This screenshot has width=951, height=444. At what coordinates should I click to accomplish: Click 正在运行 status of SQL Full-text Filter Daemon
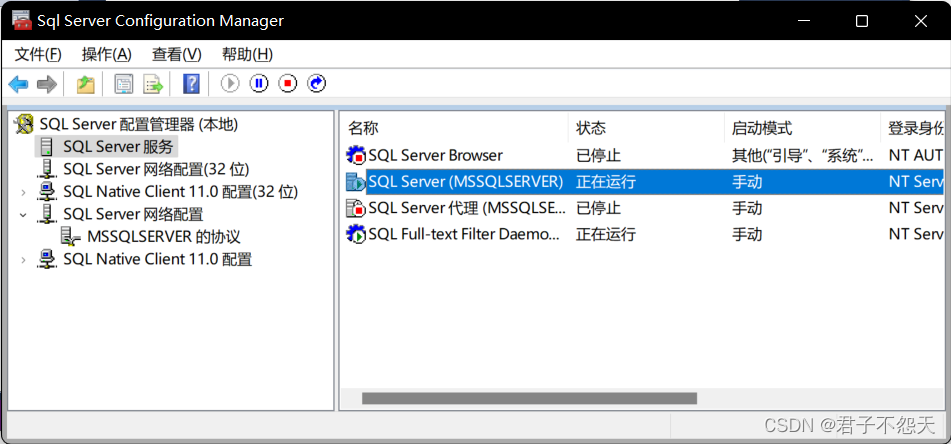606,234
